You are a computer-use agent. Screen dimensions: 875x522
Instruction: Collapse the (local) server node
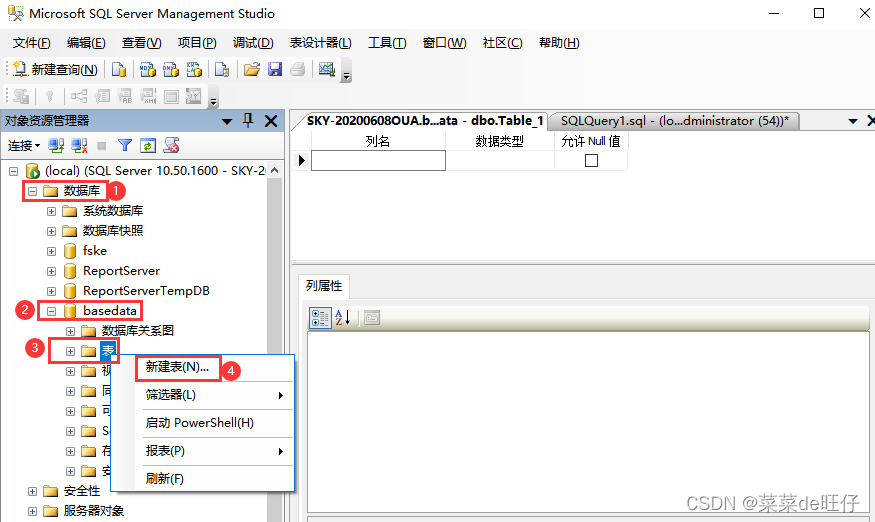13,171
